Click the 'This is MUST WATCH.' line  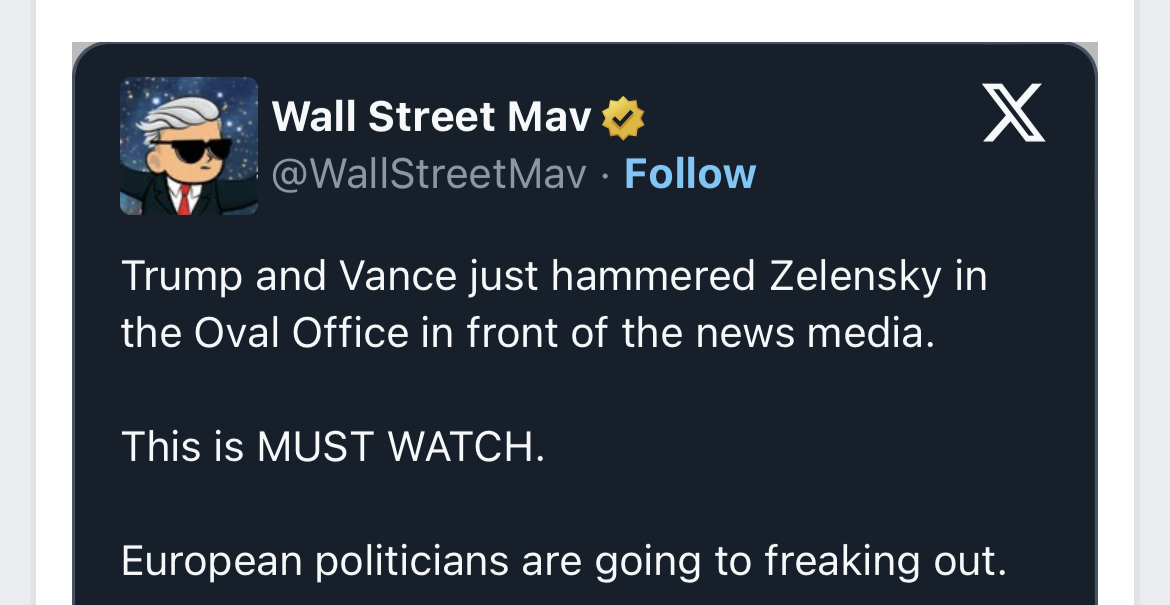point(333,447)
